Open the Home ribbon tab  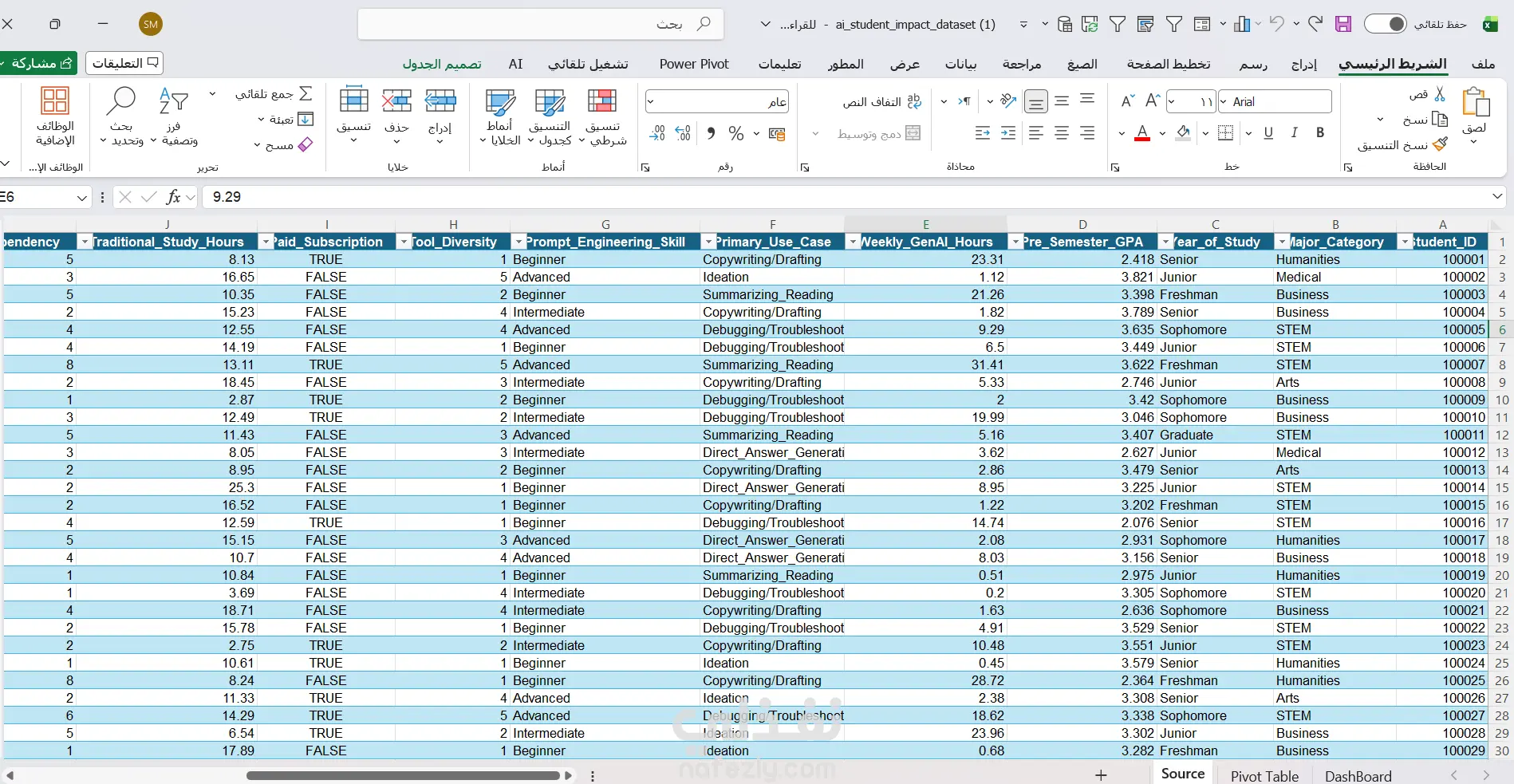1393,64
